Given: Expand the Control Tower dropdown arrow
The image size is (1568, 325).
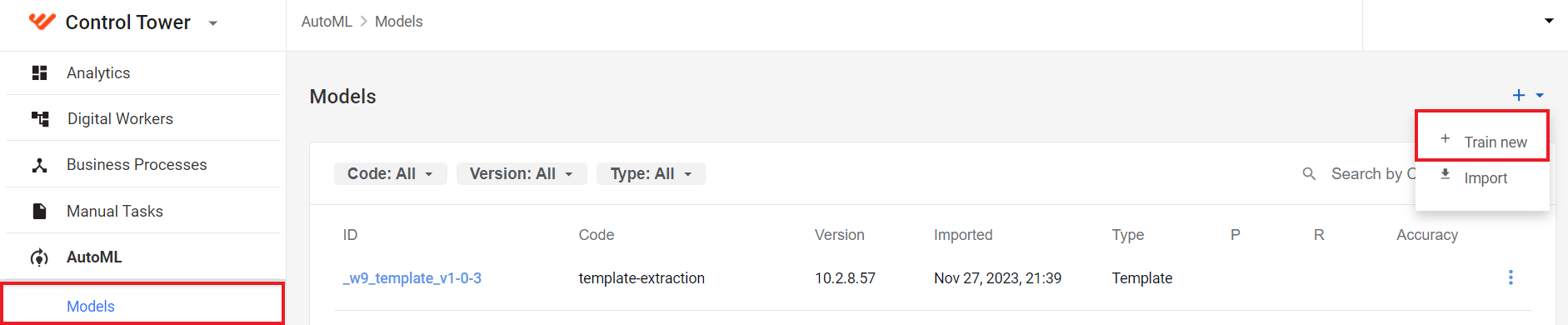Looking at the screenshot, I should (x=213, y=23).
